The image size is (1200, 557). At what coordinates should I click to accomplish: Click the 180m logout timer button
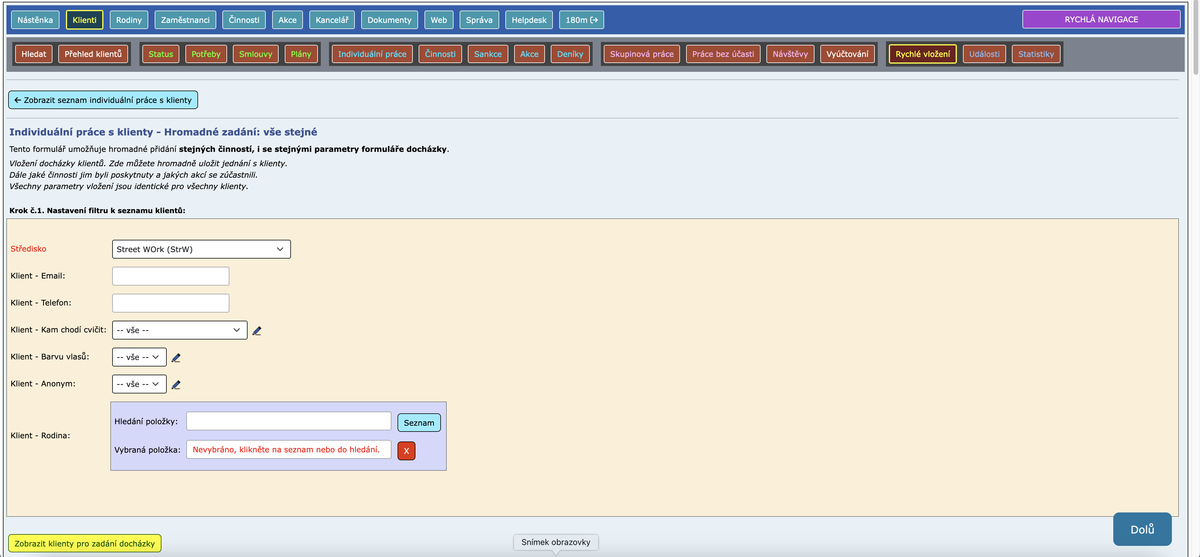pos(581,20)
